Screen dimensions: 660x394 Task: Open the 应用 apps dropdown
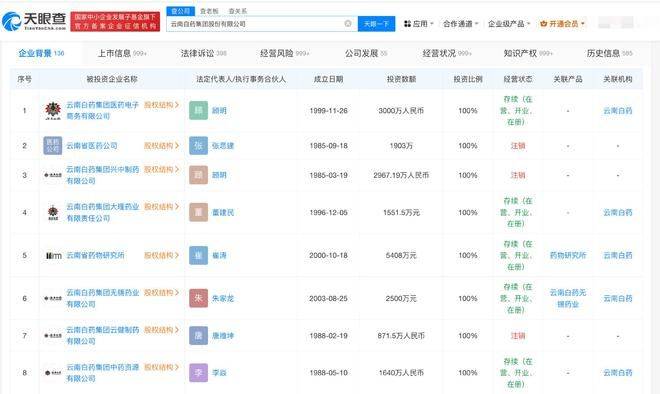coord(418,24)
